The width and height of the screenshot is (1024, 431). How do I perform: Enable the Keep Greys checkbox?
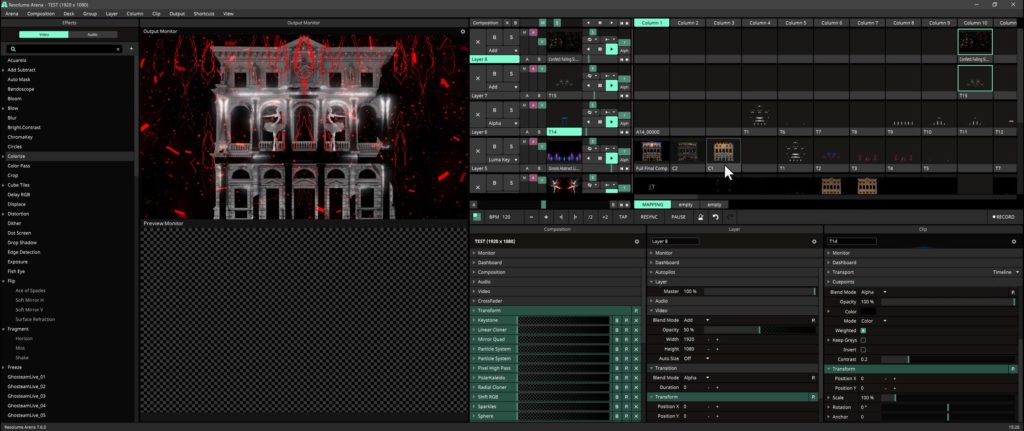click(x=863, y=340)
